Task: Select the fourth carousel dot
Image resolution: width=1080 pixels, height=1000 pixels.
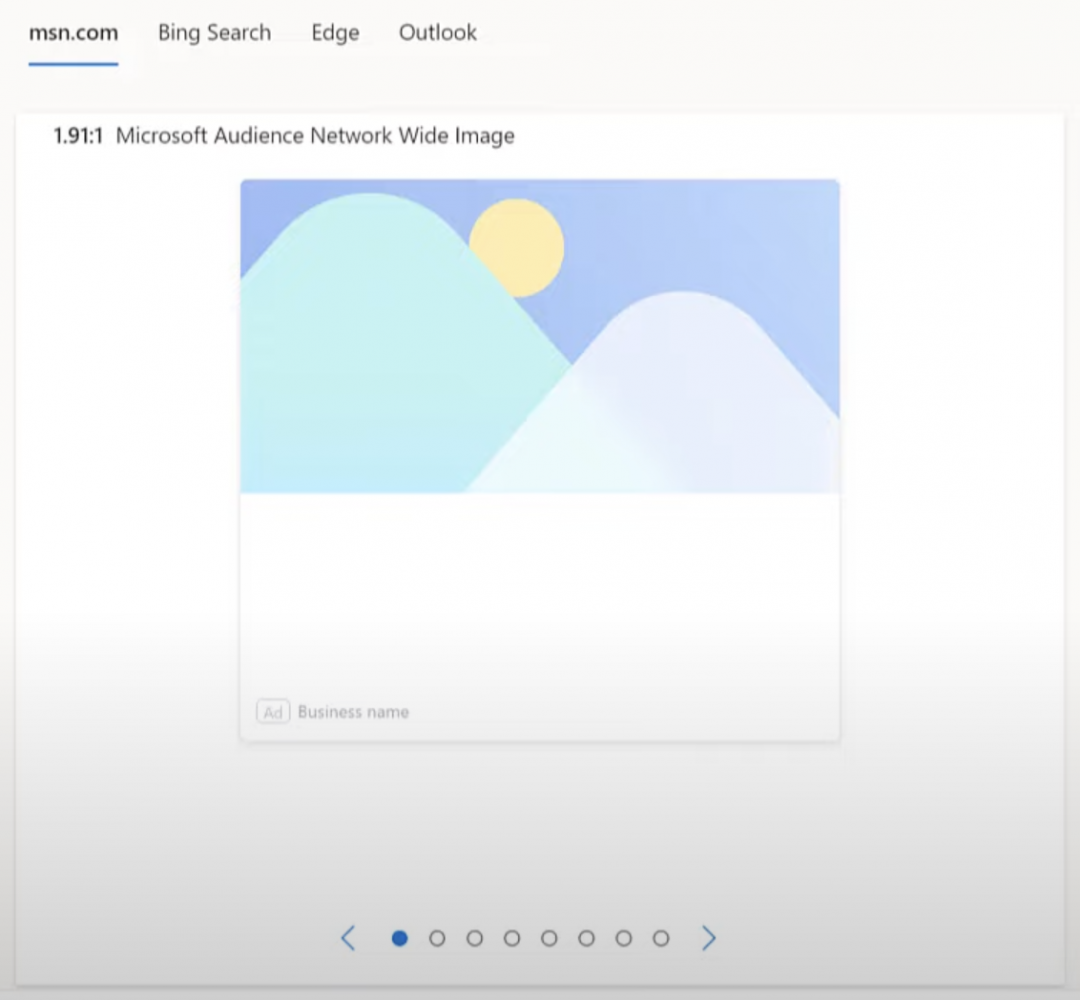Action: pyautogui.click(x=512, y=938)
